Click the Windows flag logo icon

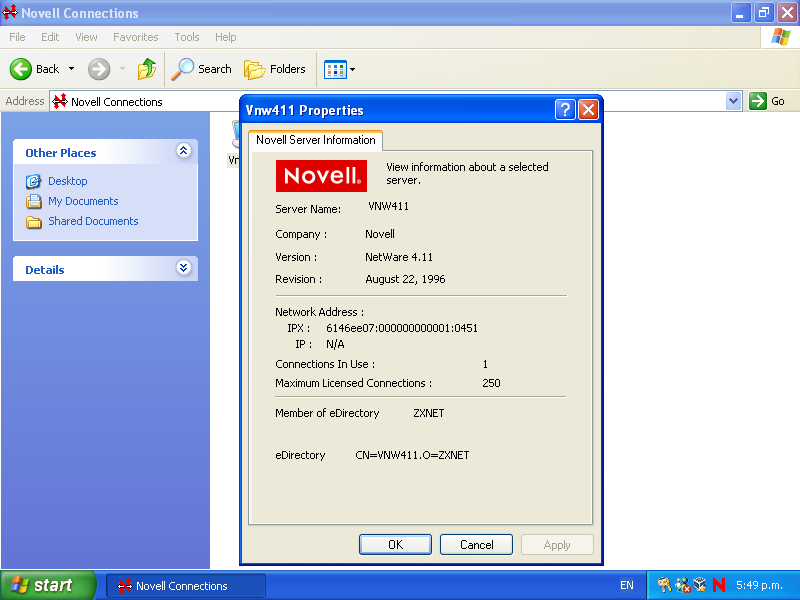click(x=781, y=37)
